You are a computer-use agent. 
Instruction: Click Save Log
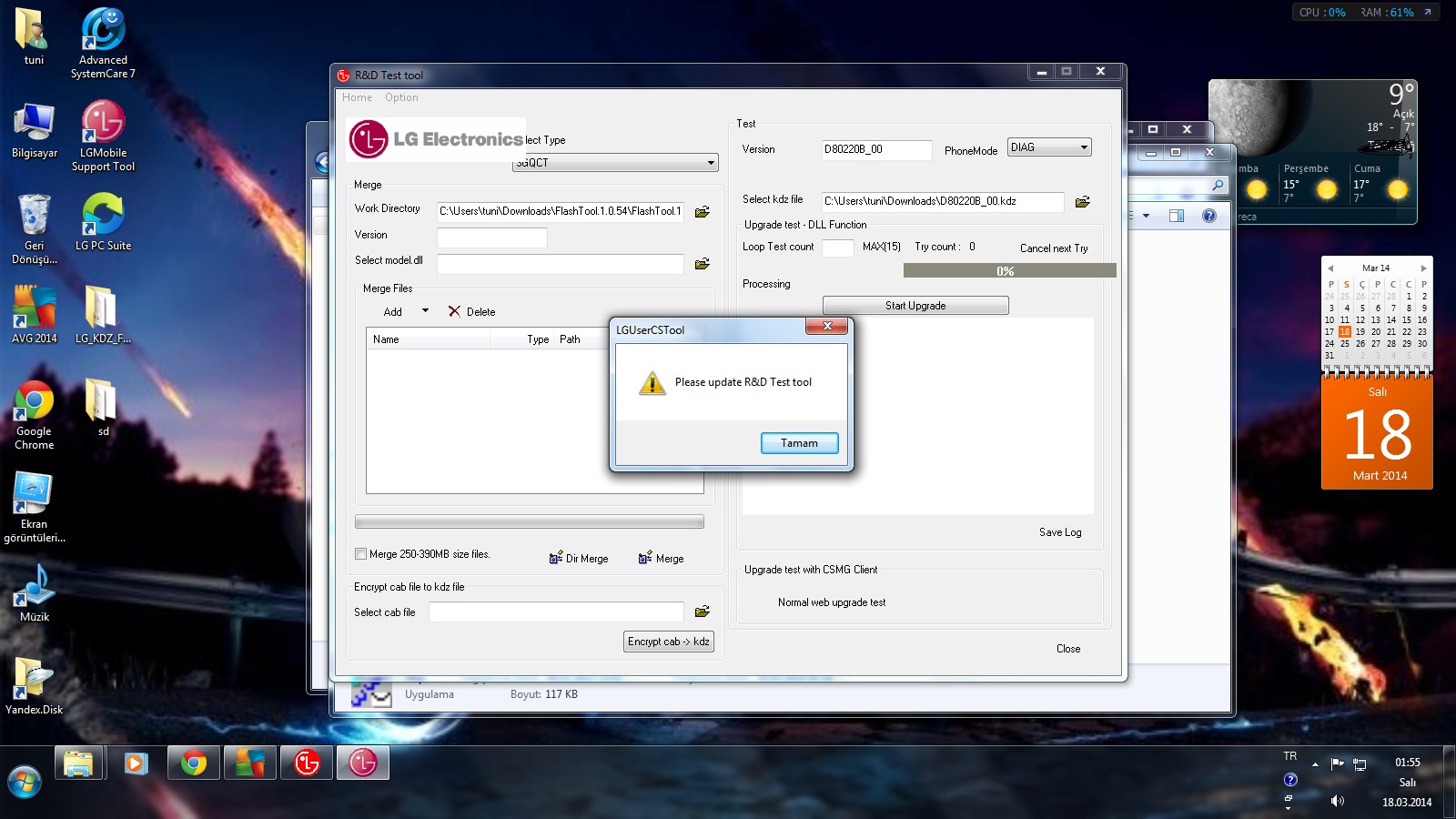[1060, 532]
